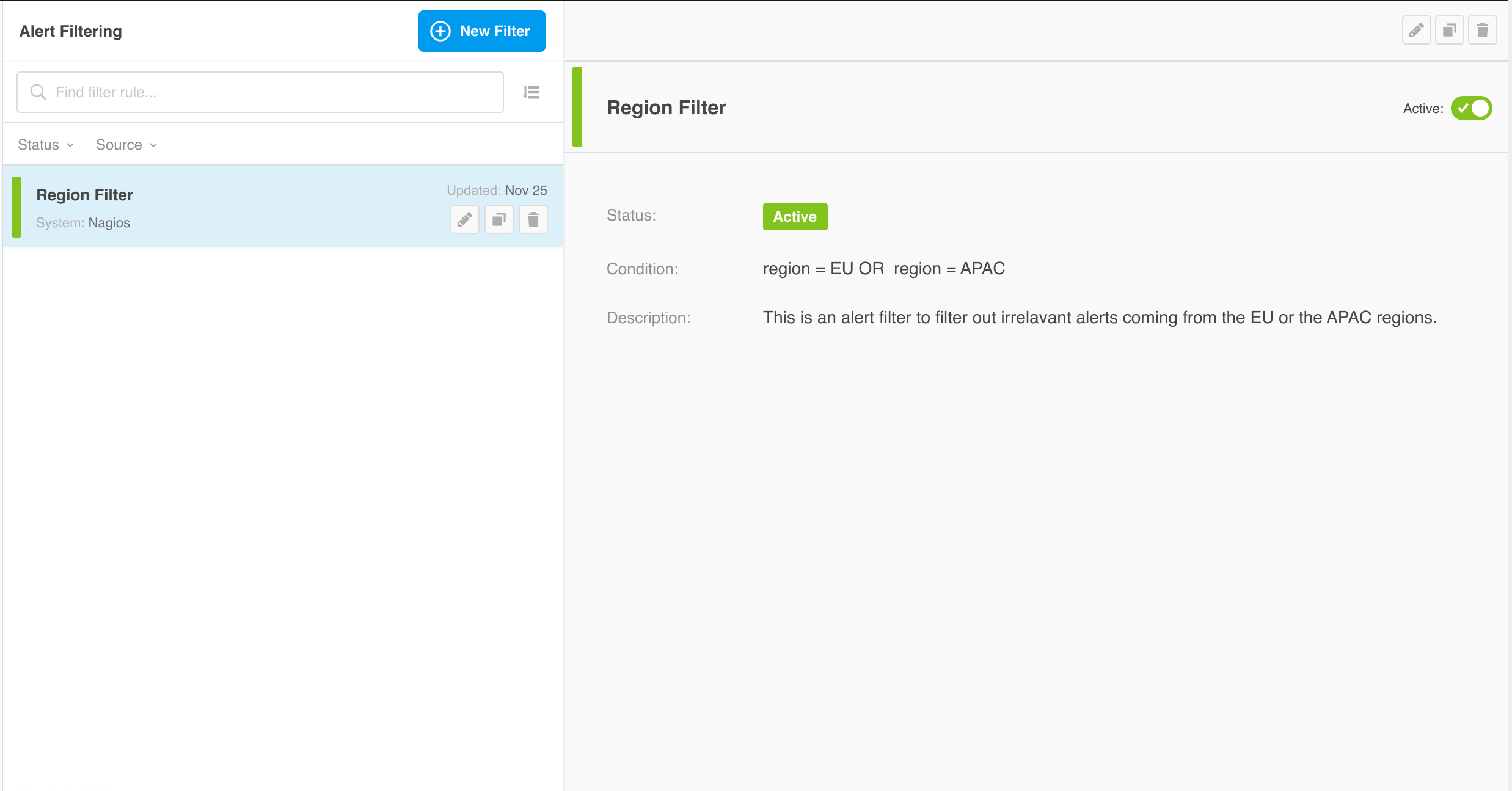Click the green checkmark on the Active toggle
1512x791 pixels.
click(1463, 108)
